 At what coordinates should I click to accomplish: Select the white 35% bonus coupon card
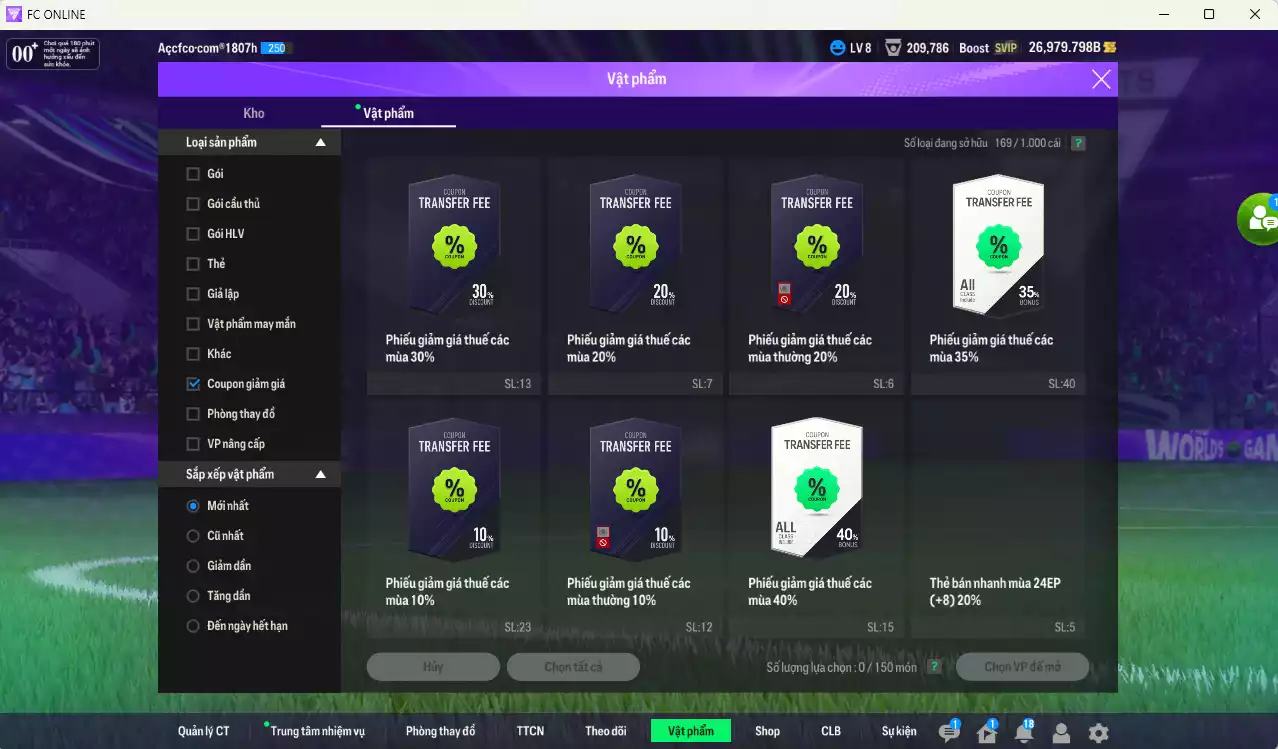(x=998, y=275)
